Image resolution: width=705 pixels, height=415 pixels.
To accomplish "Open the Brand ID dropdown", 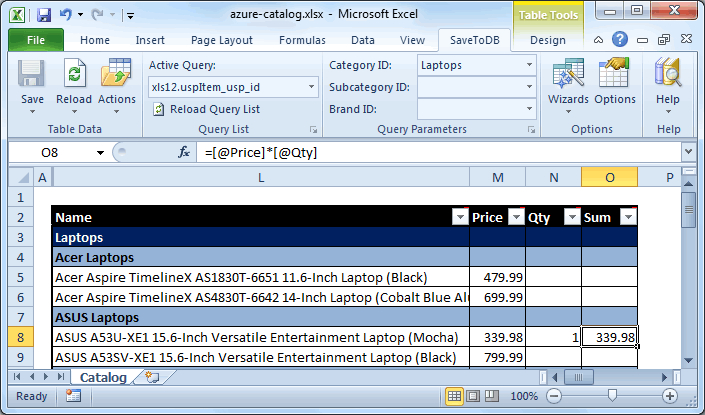I will (x=529, y=109).
